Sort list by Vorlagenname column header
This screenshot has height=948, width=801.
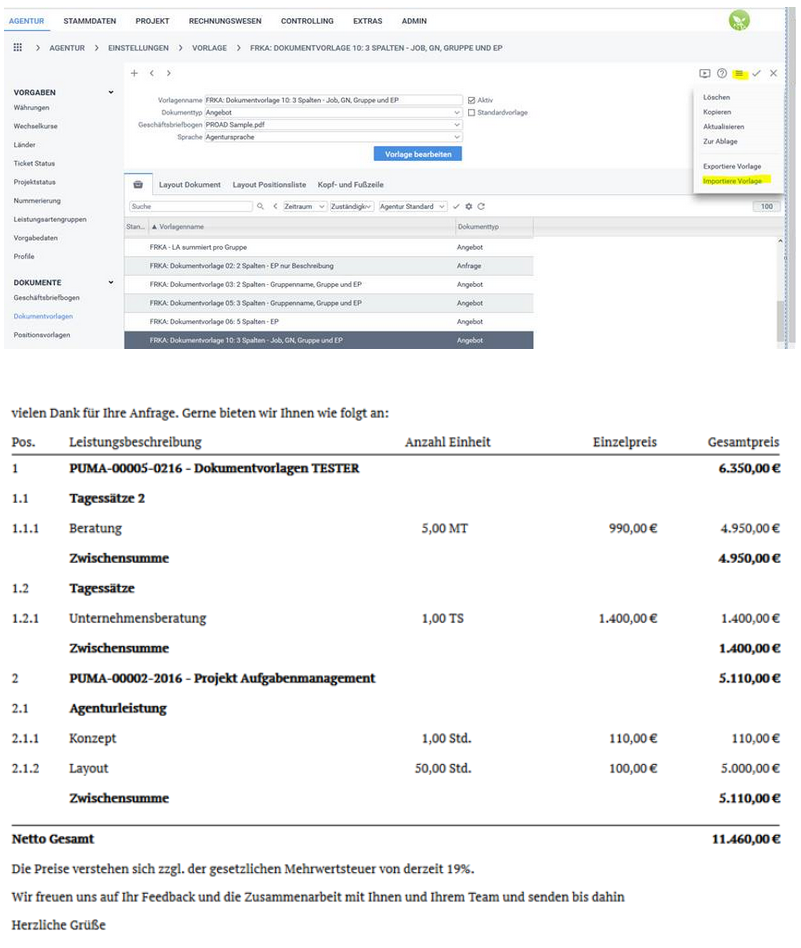[181, 227]
